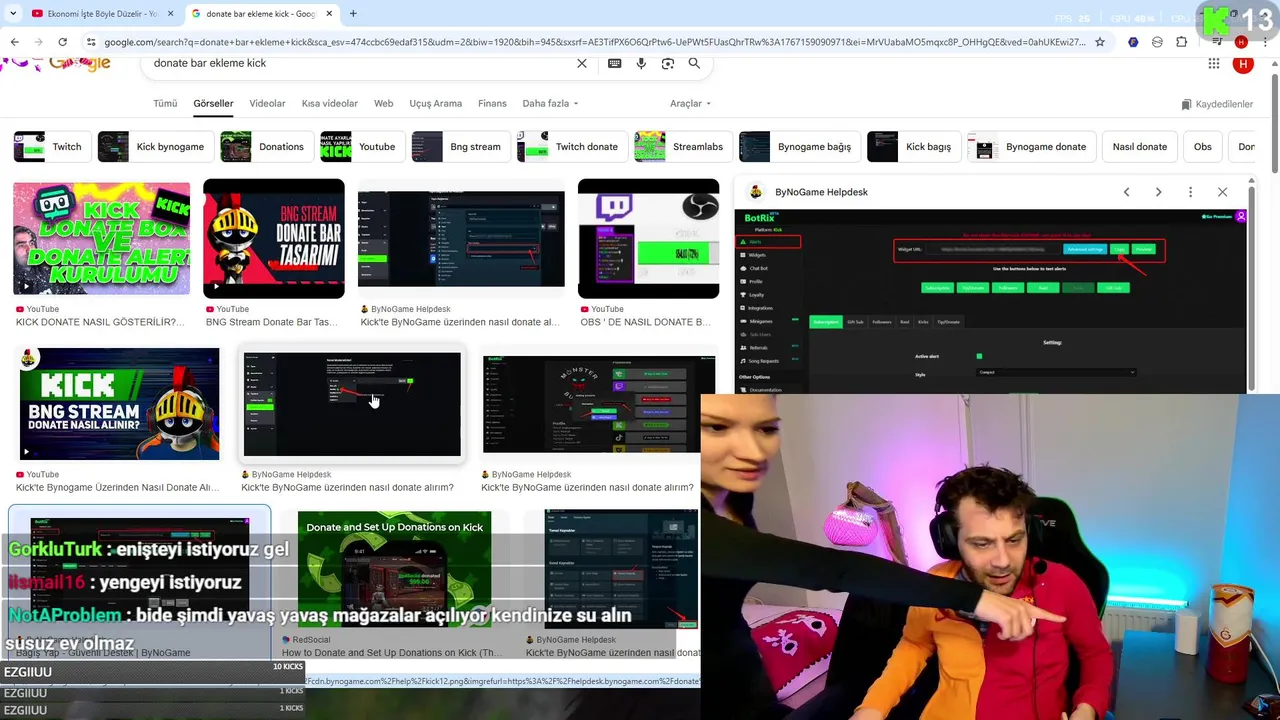Start a voice search with the microphone
Screen dimensions: 1280x720
point(641,63)
